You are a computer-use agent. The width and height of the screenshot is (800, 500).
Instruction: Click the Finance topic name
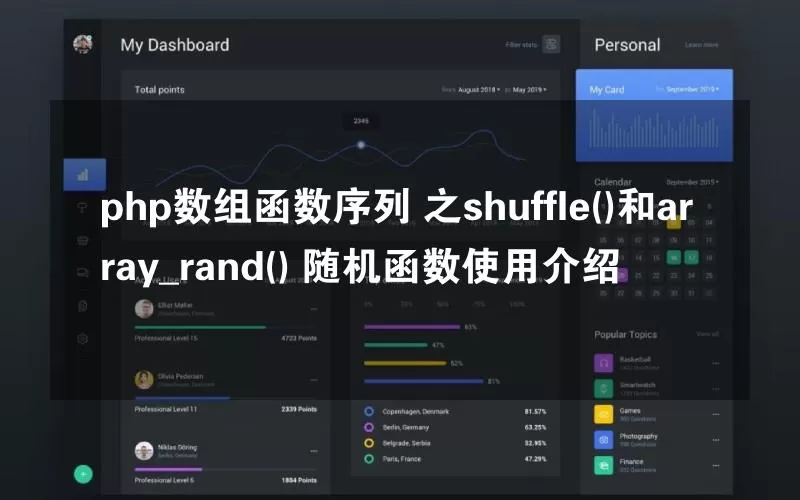coord(631,461)
